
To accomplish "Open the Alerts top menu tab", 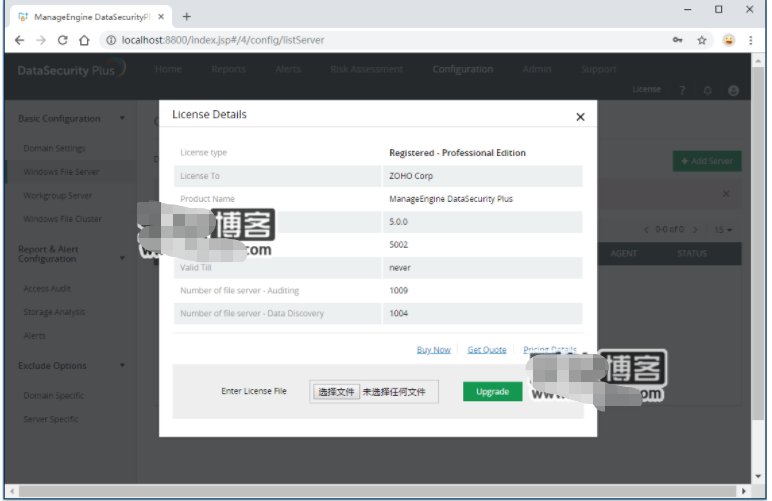I will (288, 69).
